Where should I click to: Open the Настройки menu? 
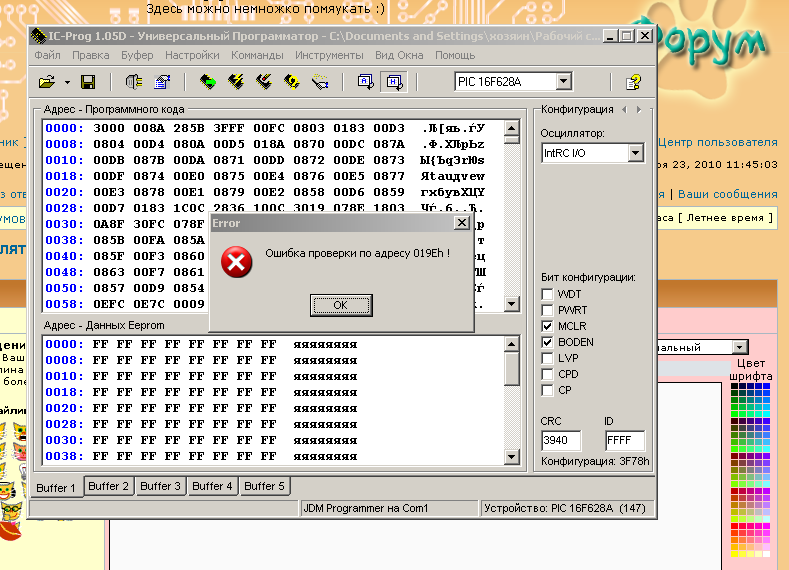pos(192,55)
